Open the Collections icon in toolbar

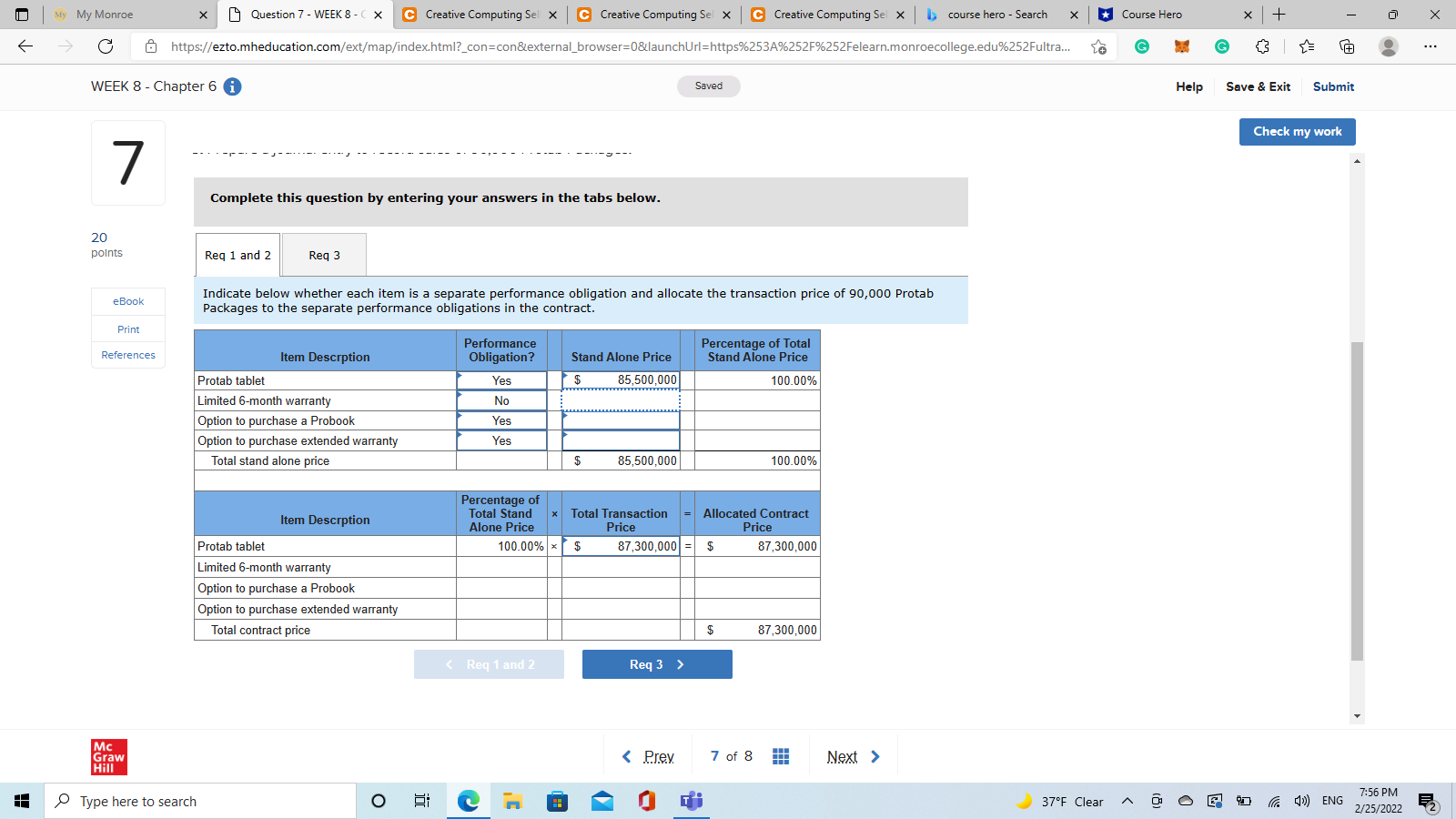tap(1347, 46)
